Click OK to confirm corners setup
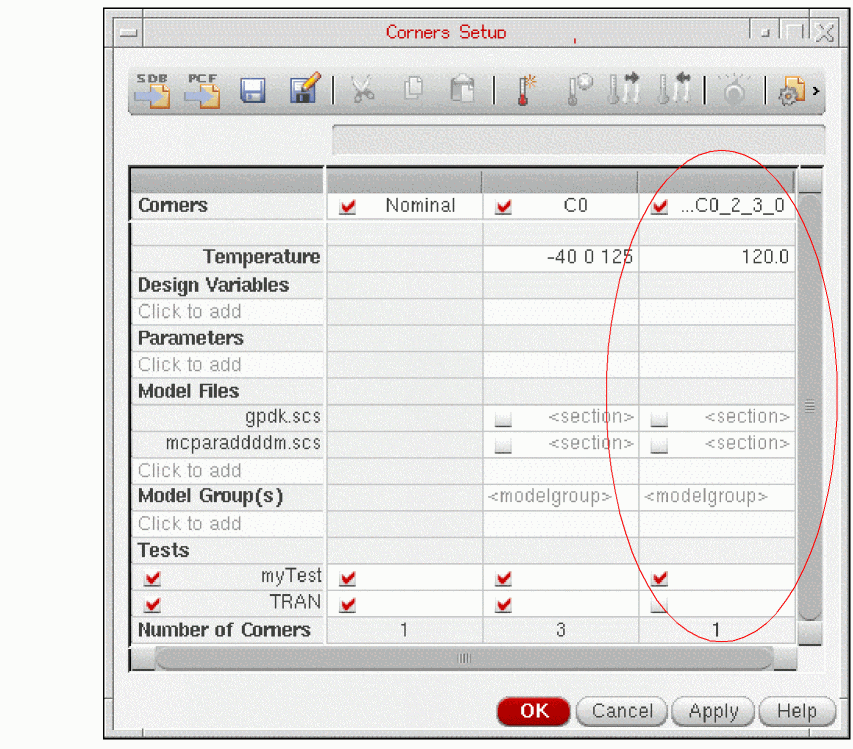The height and width of the screenshot is (749, 853). pyautogui.click(x=534, y=711)
